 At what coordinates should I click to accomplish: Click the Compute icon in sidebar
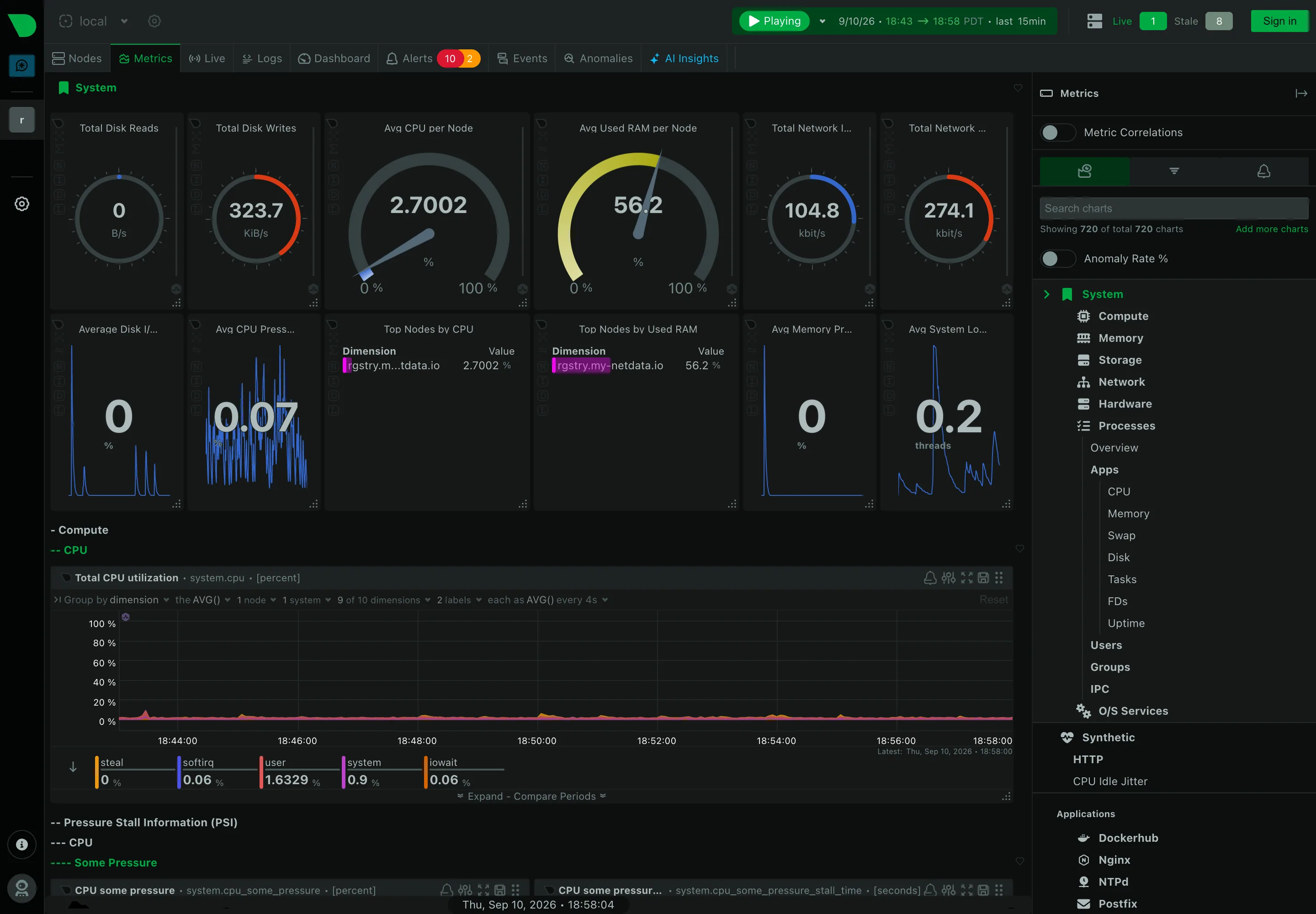[x=1083, y=316]
